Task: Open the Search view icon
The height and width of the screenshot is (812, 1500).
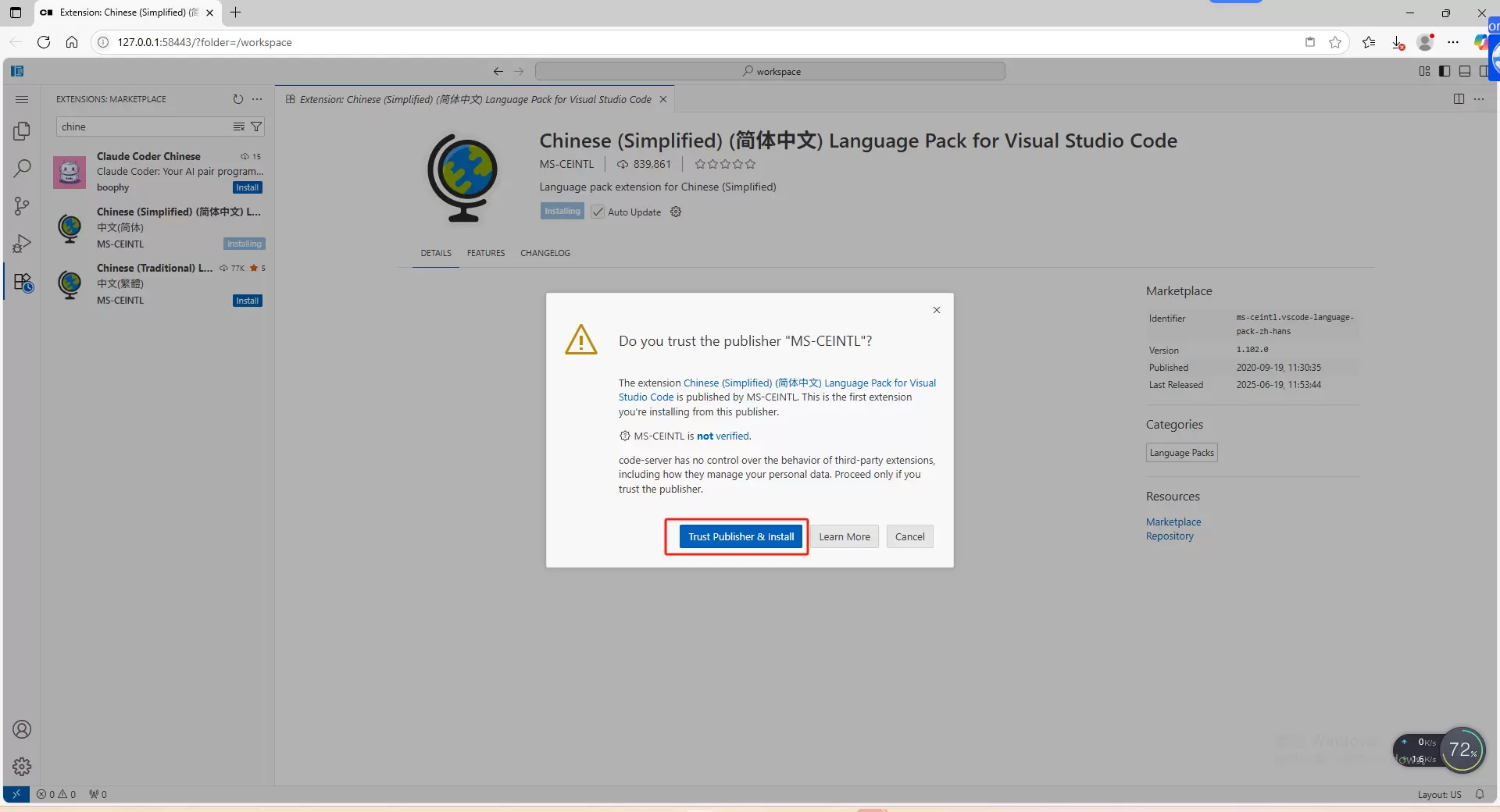Action: (x=22, y=169)
